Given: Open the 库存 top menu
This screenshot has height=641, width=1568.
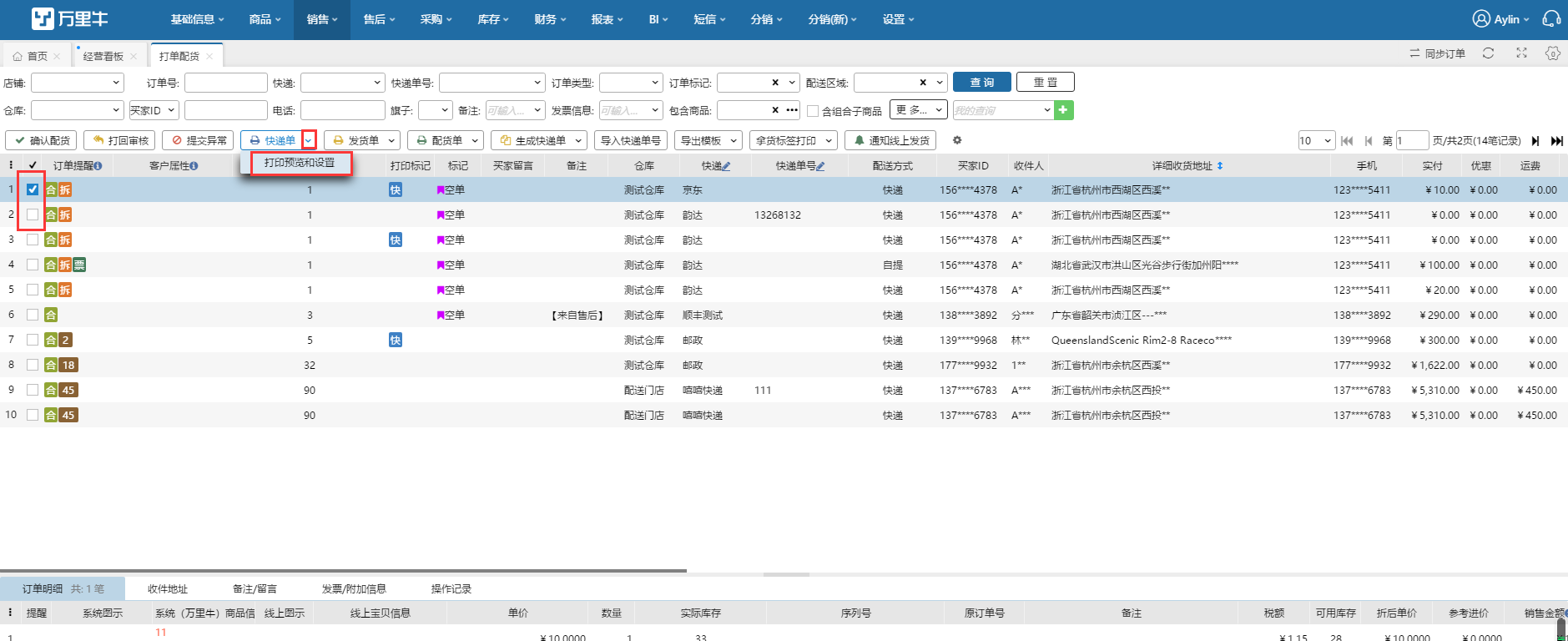Looking at the screenshot, I should click(x=493, y=19).
